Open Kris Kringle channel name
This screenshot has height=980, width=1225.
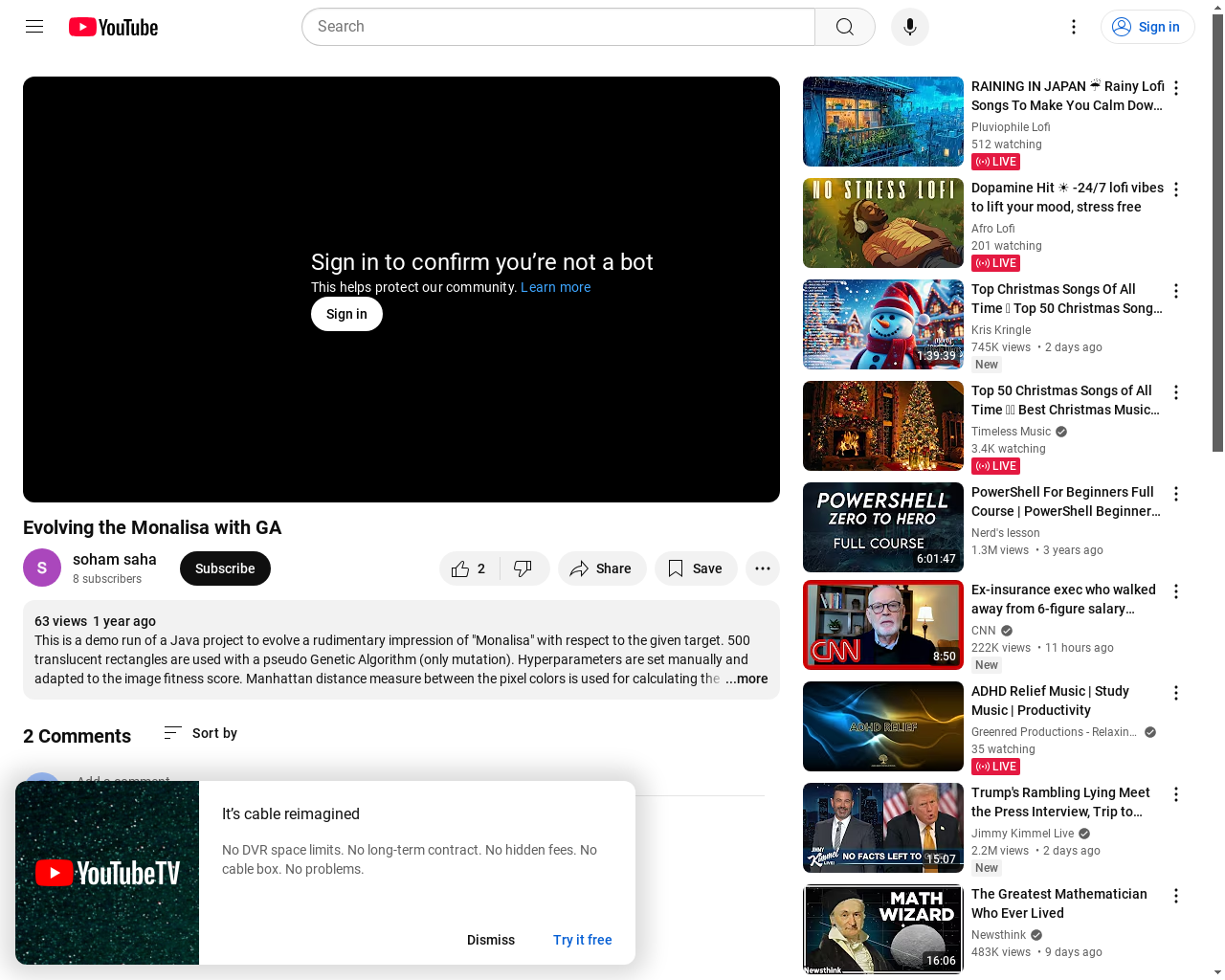click(1001, 330)
